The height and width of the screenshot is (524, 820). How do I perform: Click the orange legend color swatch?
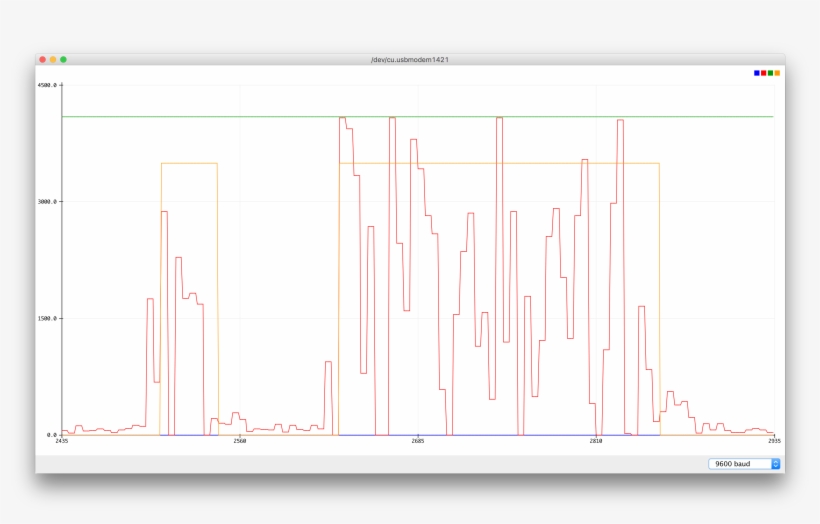[777, 73]
